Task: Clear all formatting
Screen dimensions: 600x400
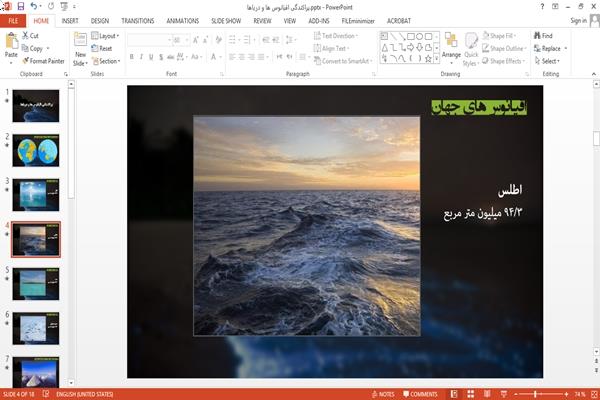Action: tap(218, 40)
